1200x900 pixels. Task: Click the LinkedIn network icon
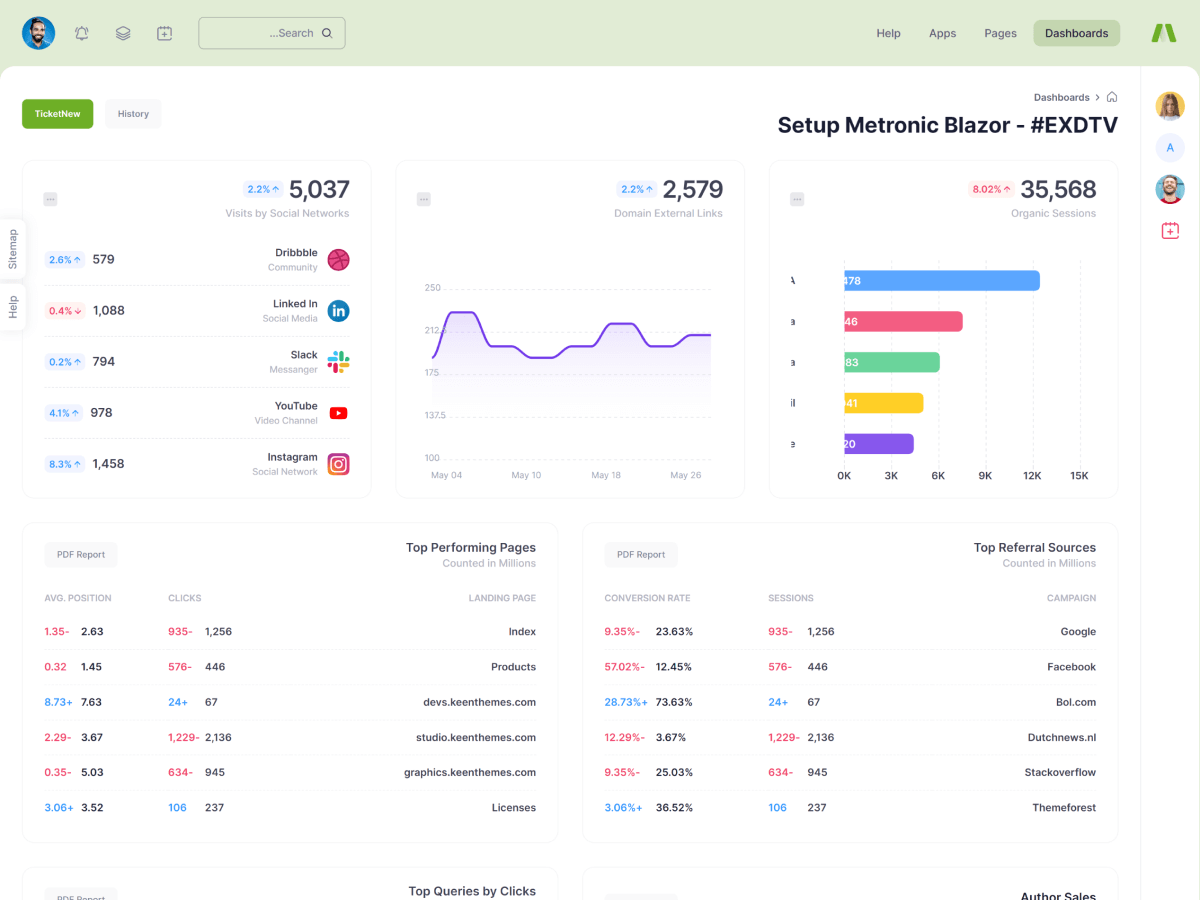(x=339, y=311)
